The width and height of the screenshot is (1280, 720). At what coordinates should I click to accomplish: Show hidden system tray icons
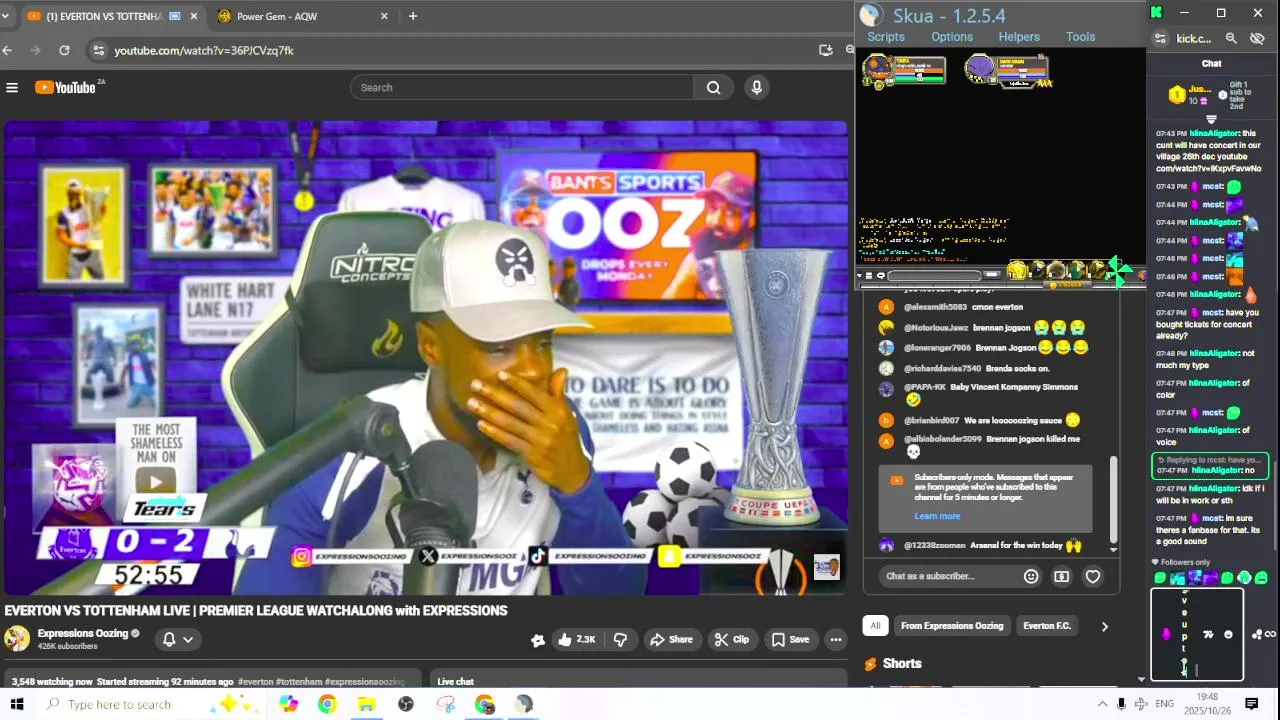coord(1102,704)
